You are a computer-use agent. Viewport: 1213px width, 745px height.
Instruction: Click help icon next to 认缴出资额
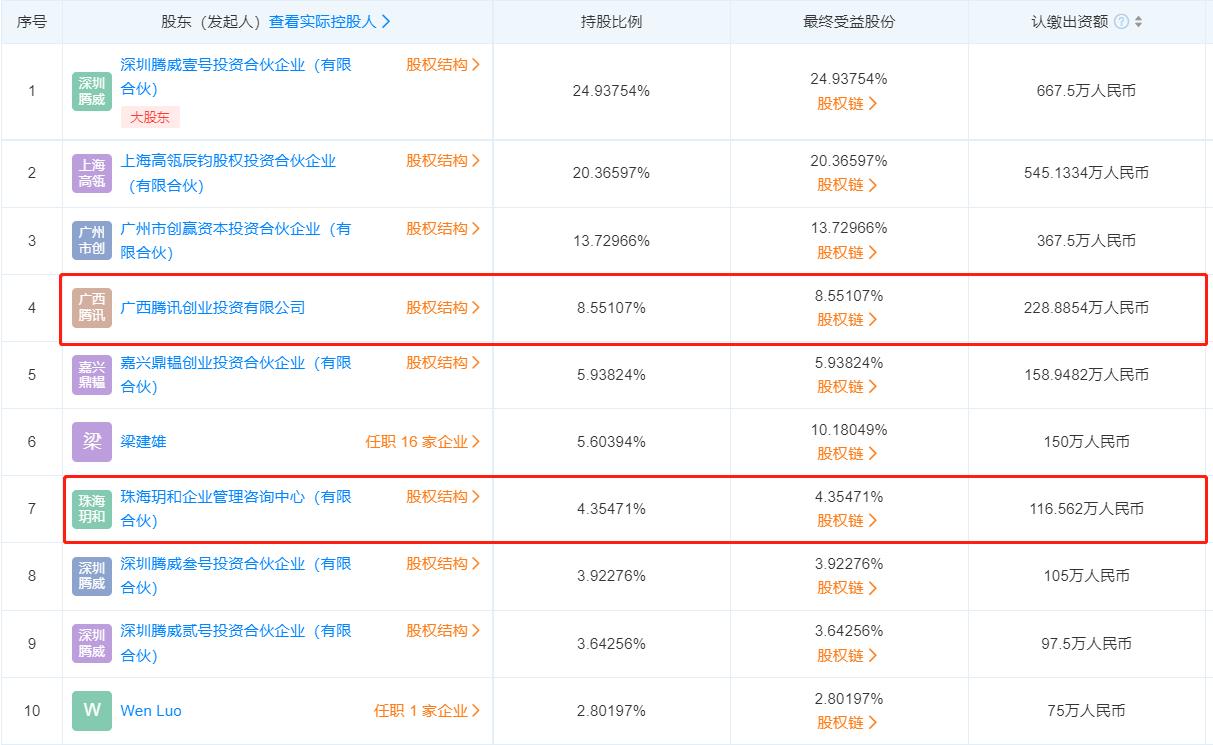pyautogui.click(x=1121, y=22)
